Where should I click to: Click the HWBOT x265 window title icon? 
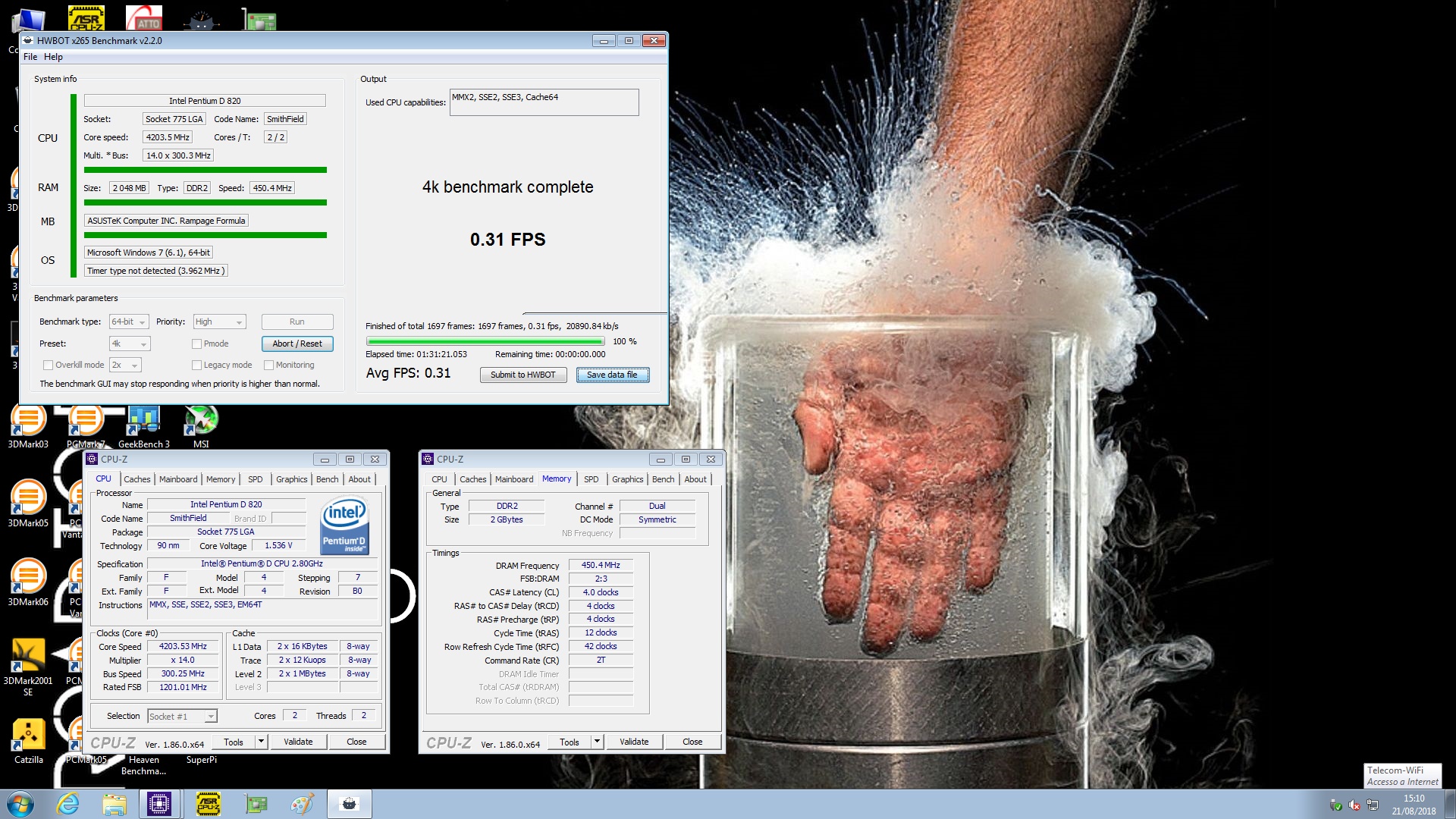click(x=28, y=41)
